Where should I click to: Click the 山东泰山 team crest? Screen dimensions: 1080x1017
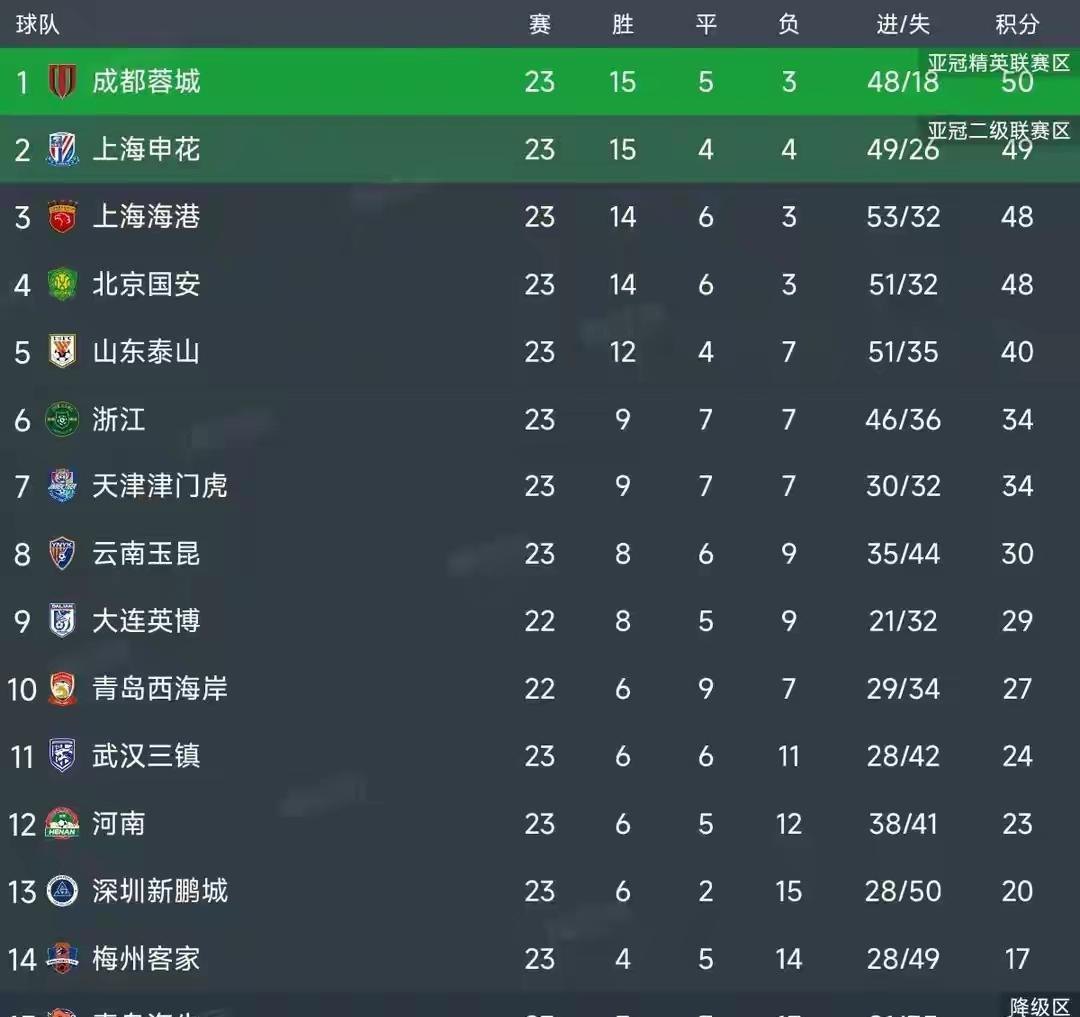pos(62,352)
